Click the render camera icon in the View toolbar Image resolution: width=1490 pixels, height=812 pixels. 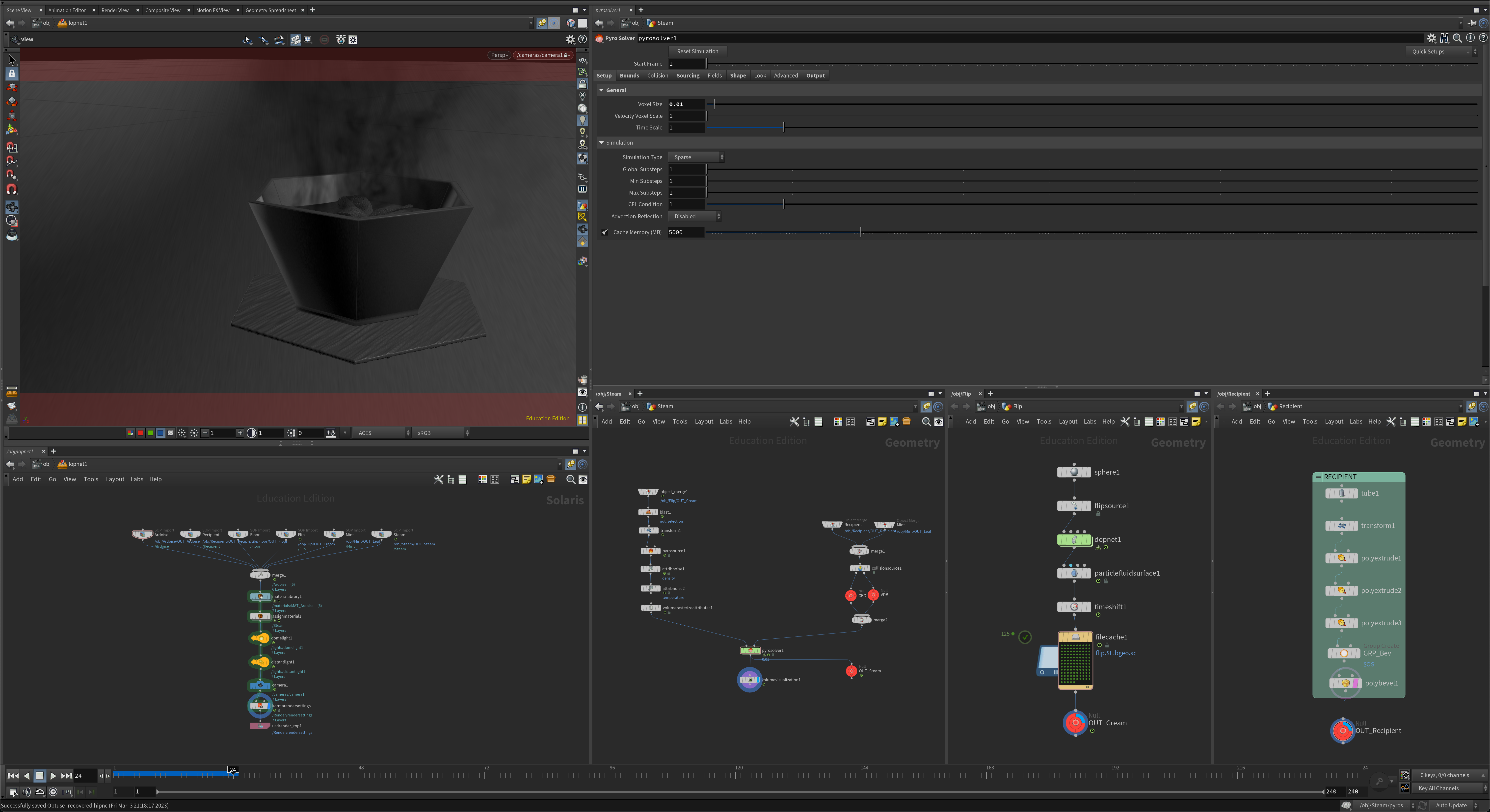tap(295, 39)
